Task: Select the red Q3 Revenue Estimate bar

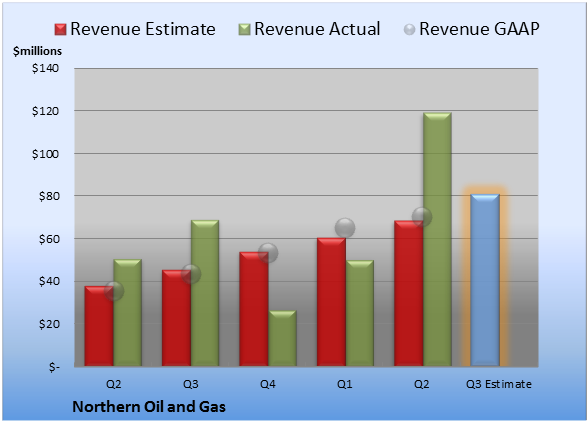Action: tap(176, 318)
